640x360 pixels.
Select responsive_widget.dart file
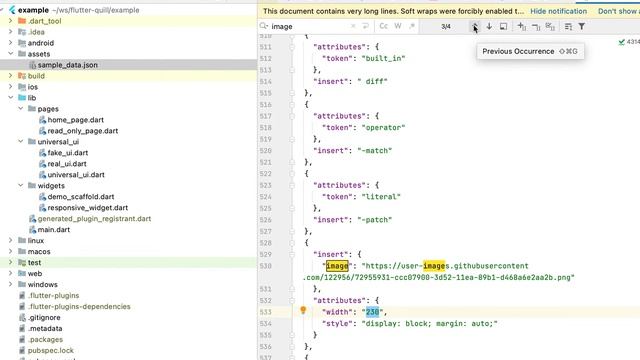click(87, 208)
